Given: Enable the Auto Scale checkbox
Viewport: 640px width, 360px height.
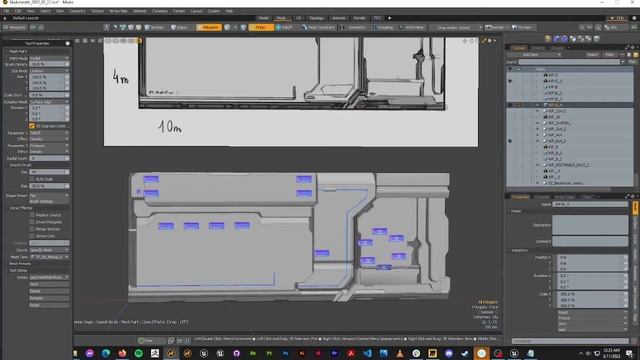Looking at the screenshot, I should (32, 179).
